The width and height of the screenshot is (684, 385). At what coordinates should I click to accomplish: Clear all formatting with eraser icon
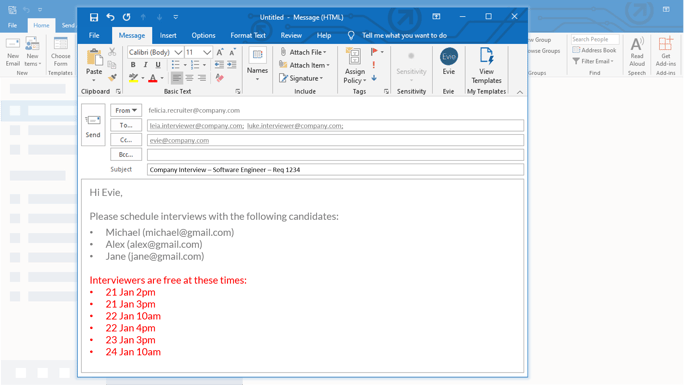[219, 78]
